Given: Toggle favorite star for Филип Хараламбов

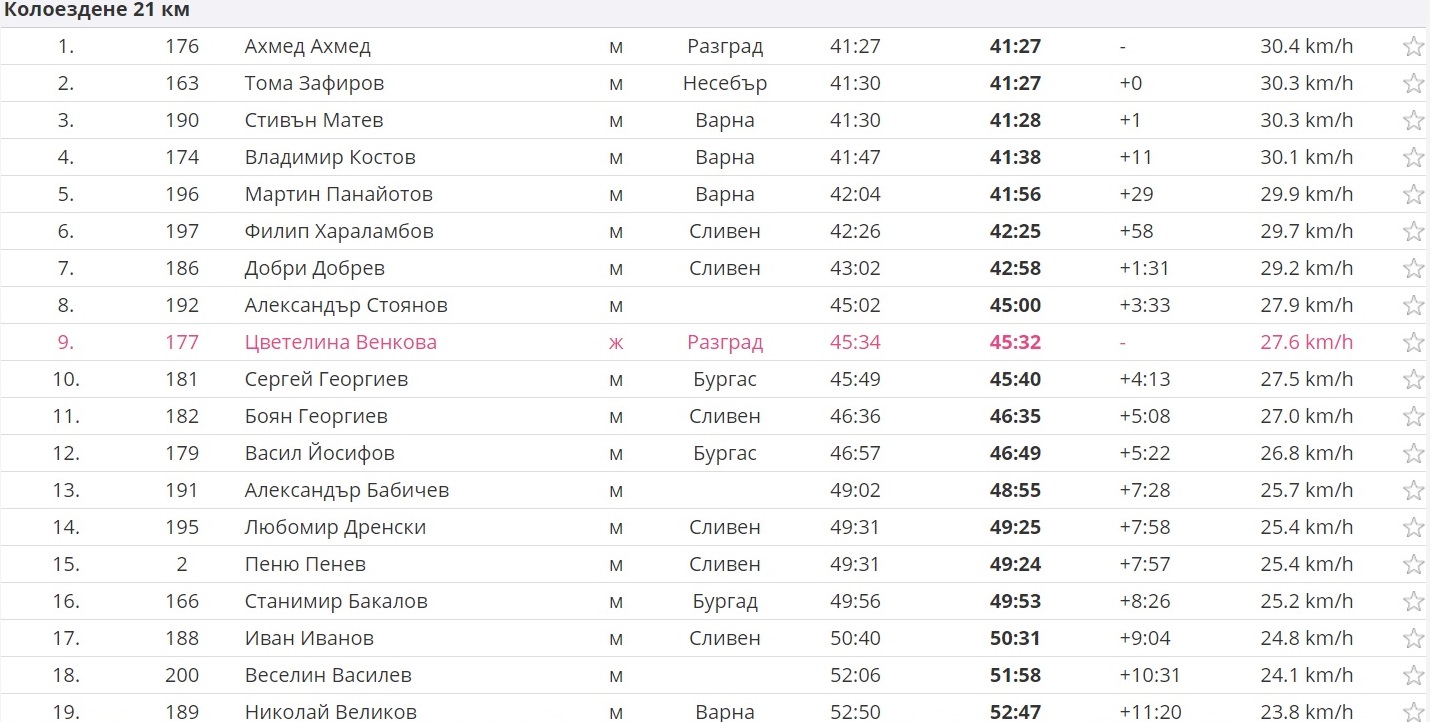Looking at the screenshot, I should point(1412,231).
